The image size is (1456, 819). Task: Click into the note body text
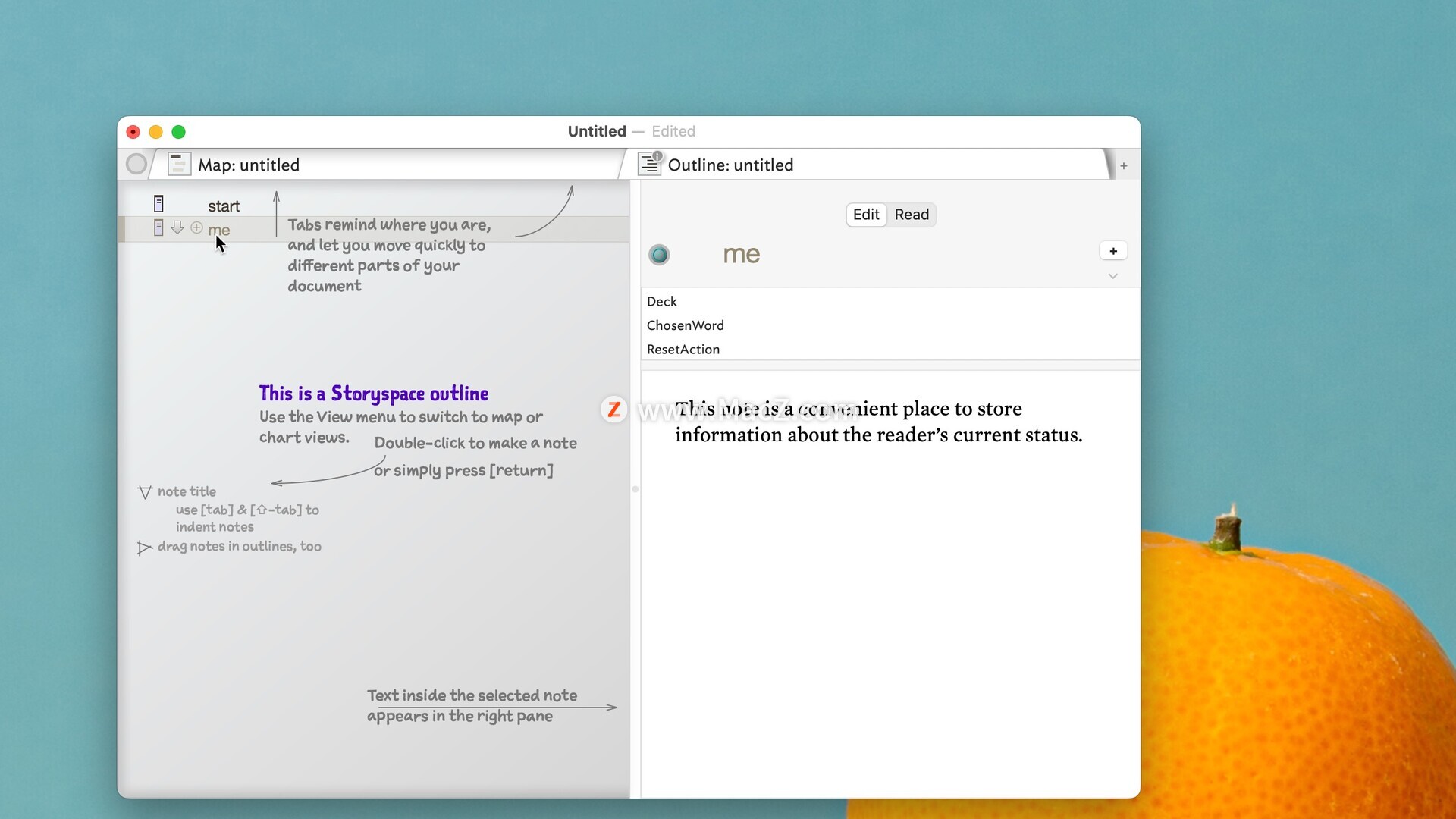click(878, 422)
